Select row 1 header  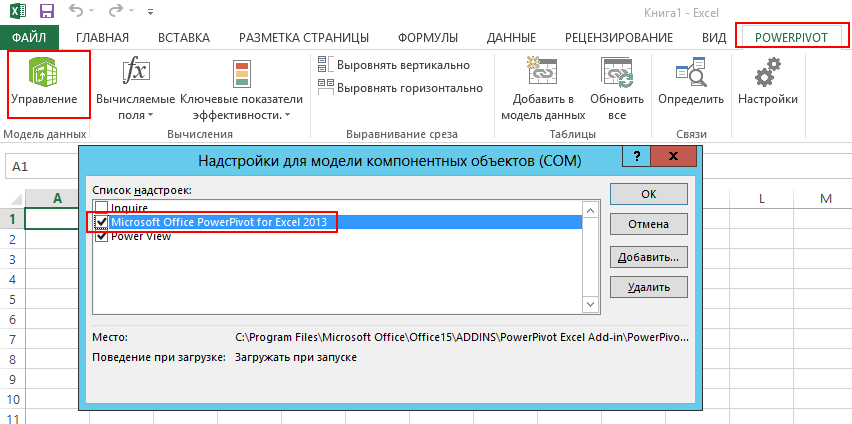click(14, 219)
